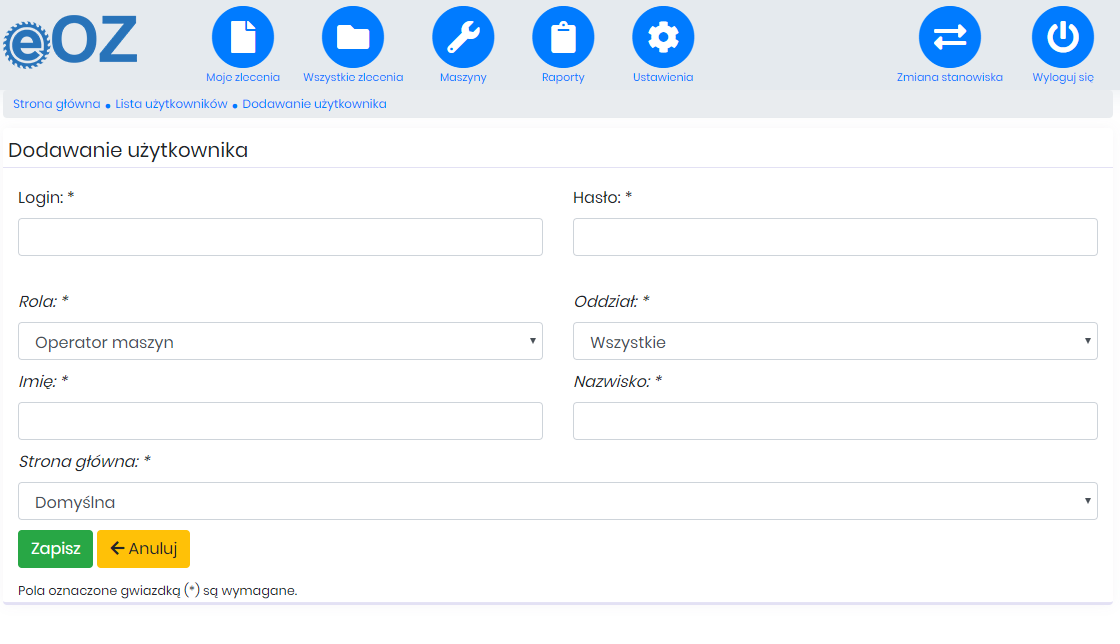1120x644 pixels.
Task: Focus the Hasło input field
Action: pyautogui.click(x=835, y=237)
